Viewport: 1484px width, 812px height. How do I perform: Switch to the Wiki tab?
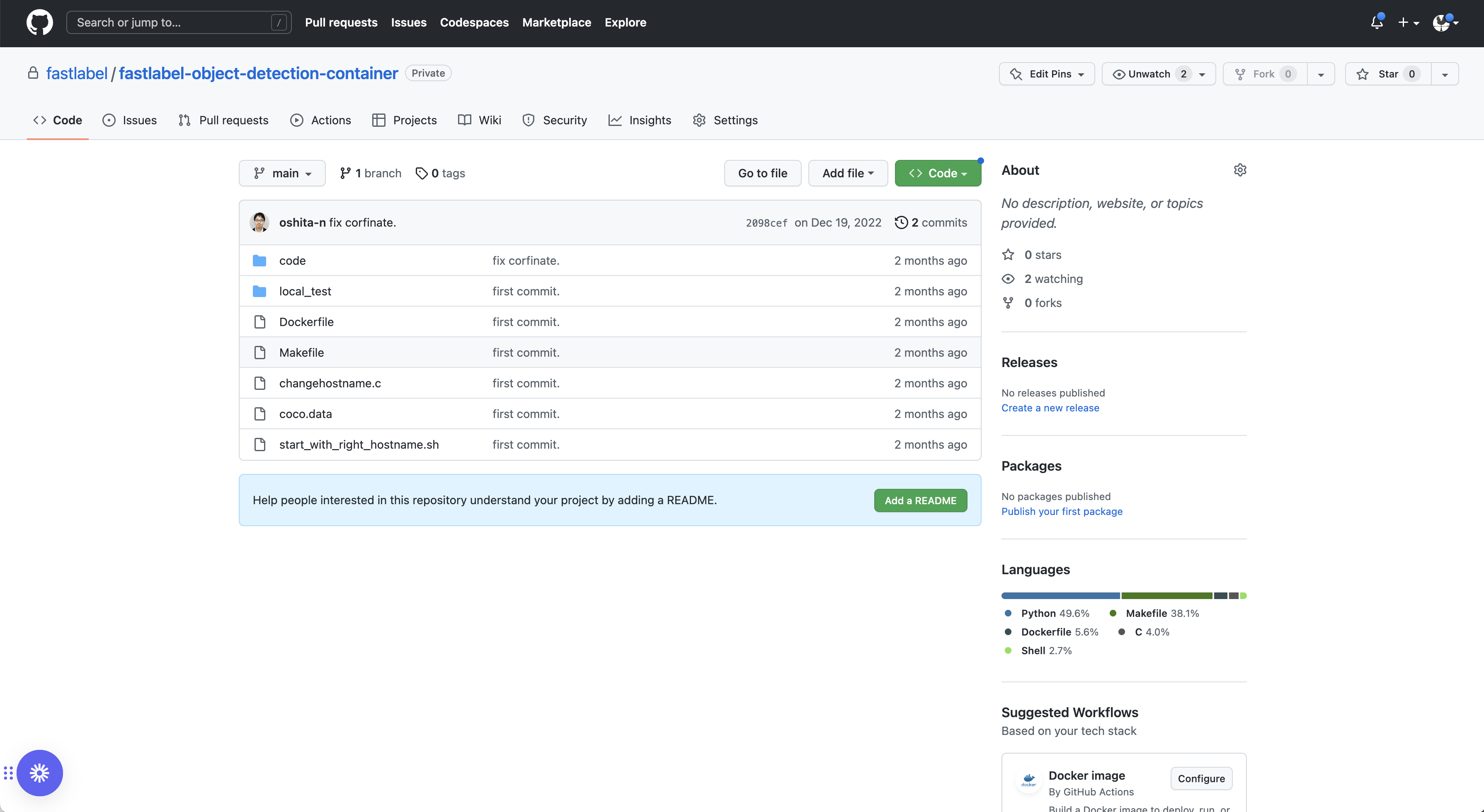(x=480, y=121)
